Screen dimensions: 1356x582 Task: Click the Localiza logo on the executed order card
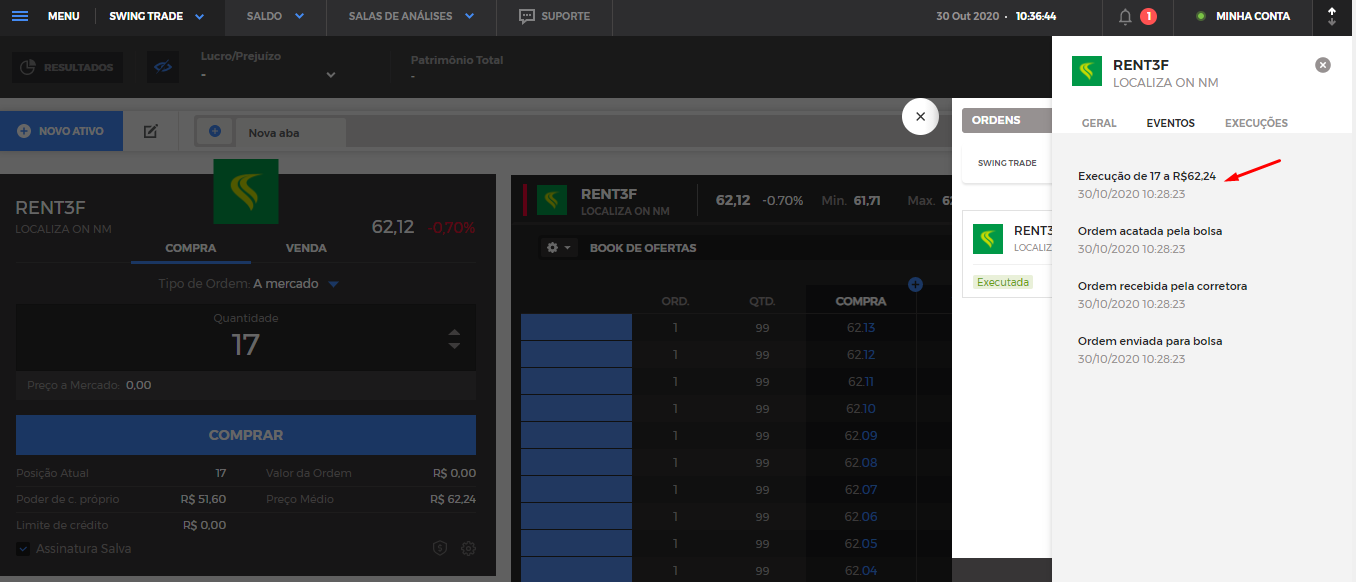coord(989,238)
